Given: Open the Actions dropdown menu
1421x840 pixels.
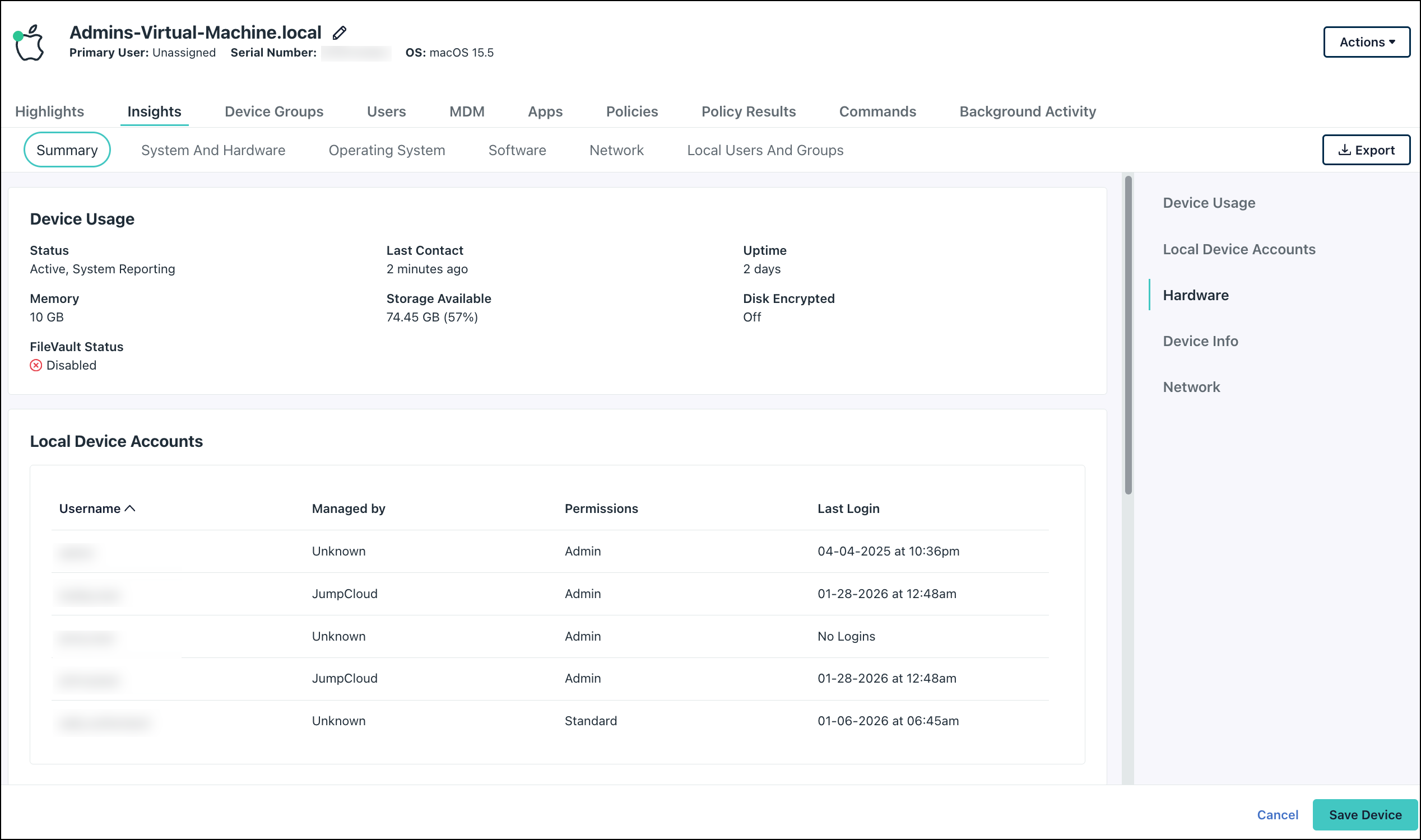Looking at the screenshot, I should click(1367, 41).
